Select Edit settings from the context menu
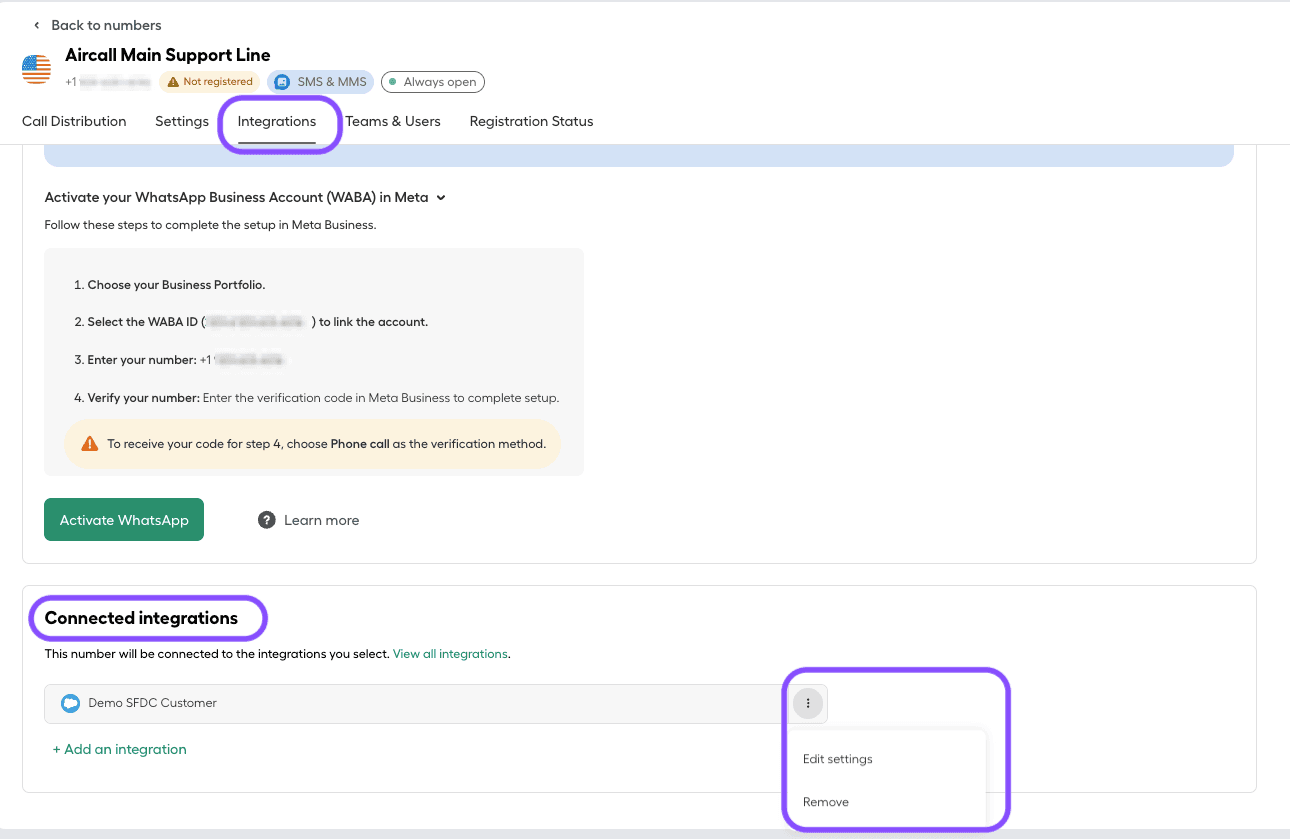Image resolution: width=1290 pixels, height=839 pixels. pyautogui.click(x=837, y=759)
